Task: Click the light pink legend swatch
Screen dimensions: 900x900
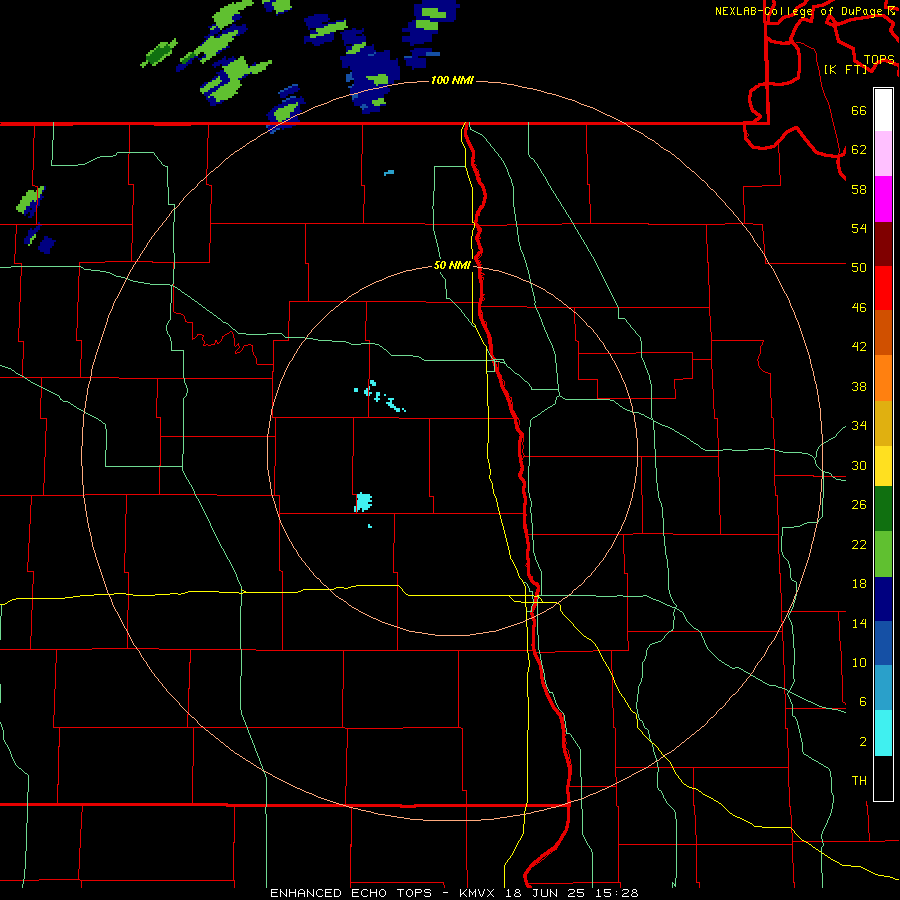Action: click(883, 153)
